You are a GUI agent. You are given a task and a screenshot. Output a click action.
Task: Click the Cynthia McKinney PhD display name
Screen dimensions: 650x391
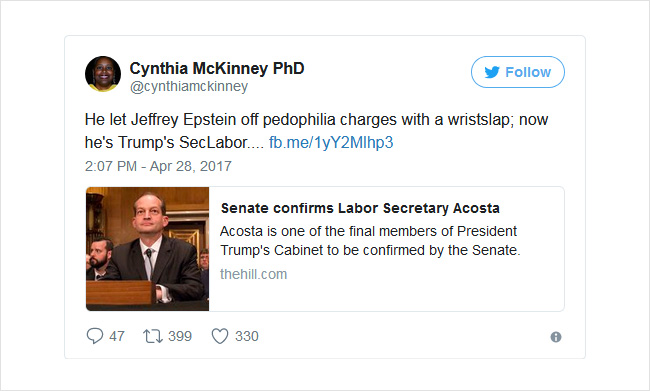[217, 68]
